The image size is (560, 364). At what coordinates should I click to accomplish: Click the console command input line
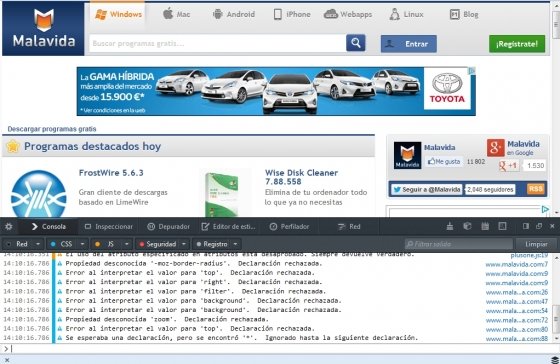tap(279, 349)
